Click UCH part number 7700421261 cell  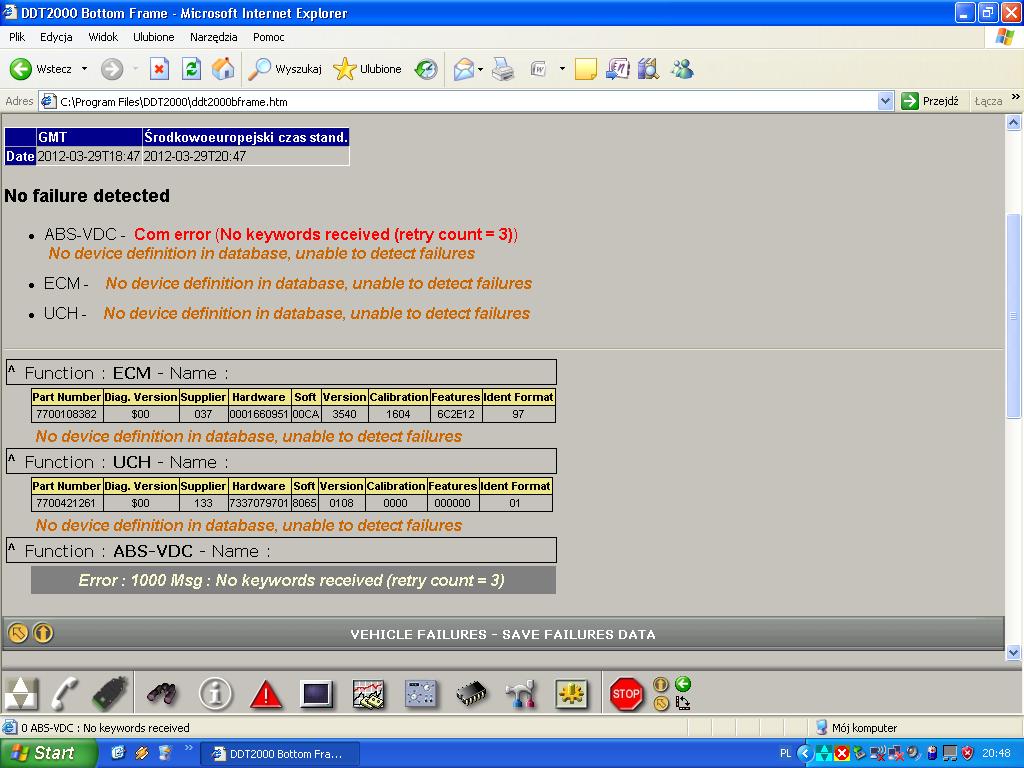[x=67, y=503]
